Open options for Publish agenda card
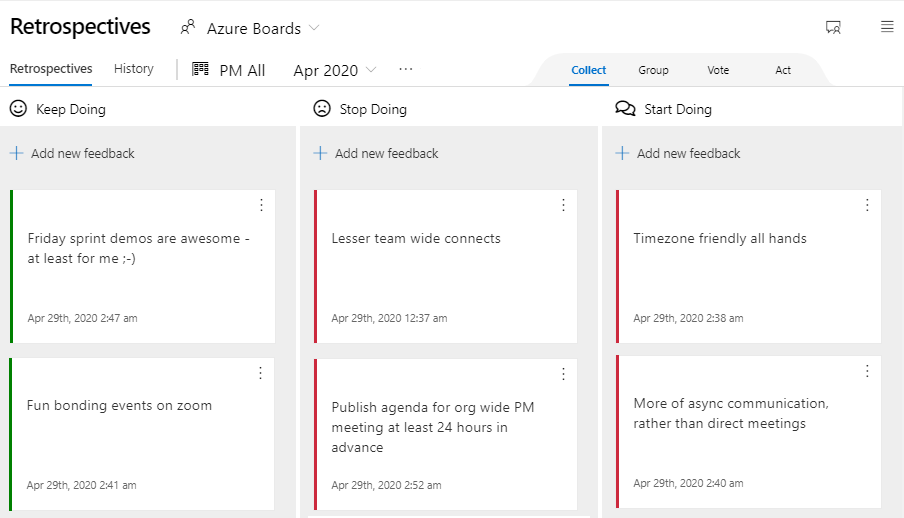This screenshot has height=518, width=904. coord(563,374)
